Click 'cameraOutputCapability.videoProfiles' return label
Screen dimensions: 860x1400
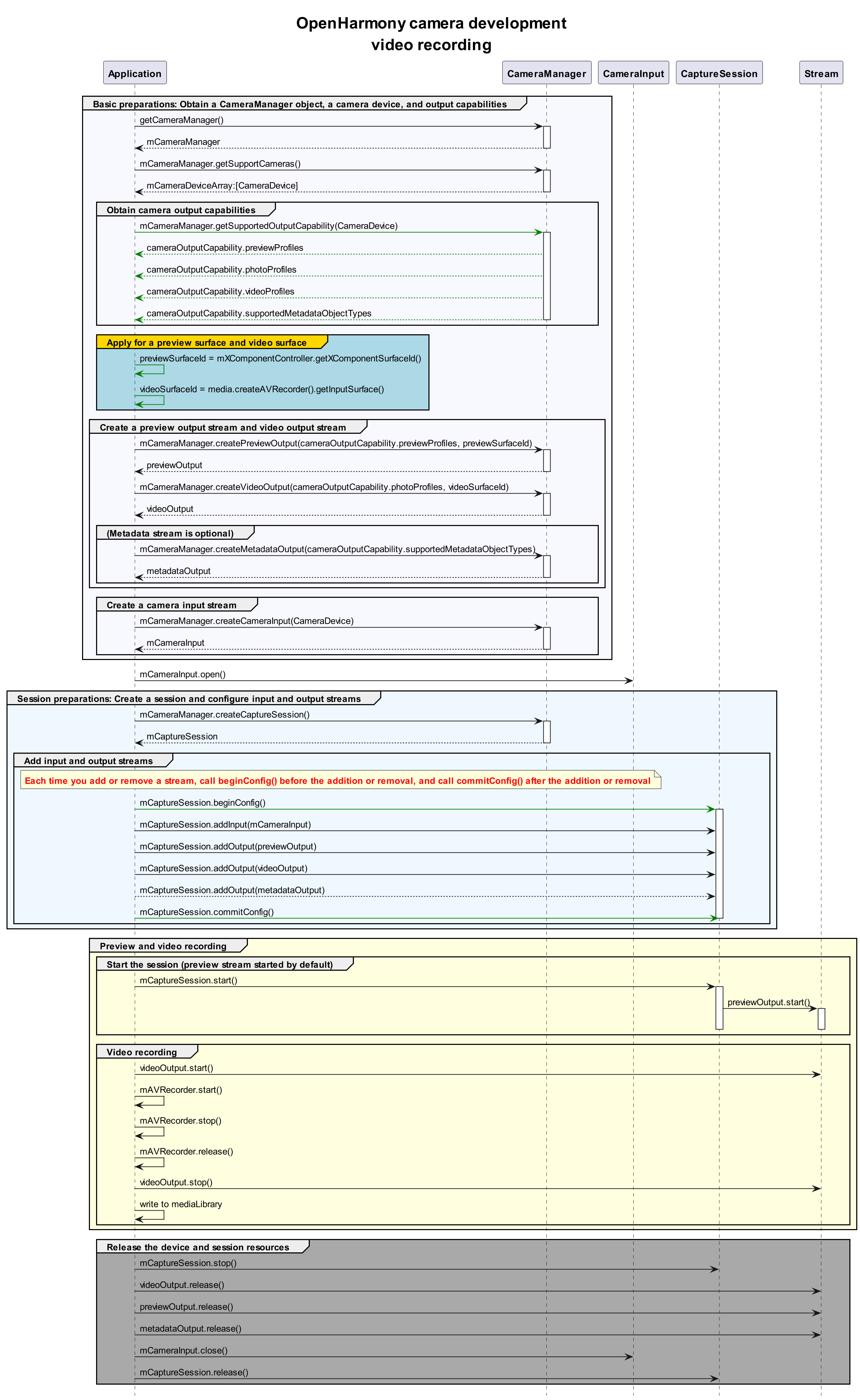[220, 292]
